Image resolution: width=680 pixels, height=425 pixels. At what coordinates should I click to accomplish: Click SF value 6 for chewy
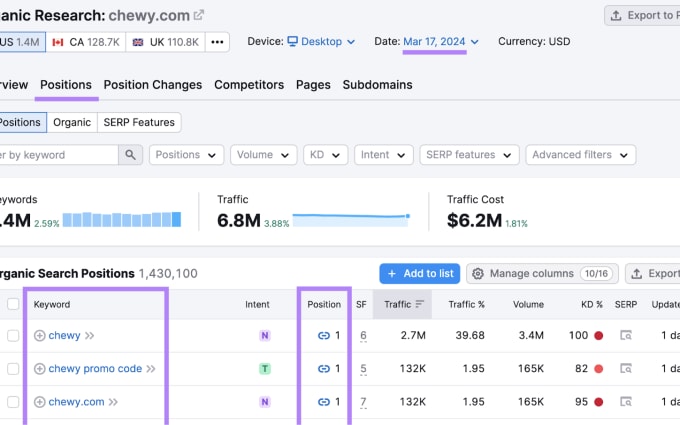click(363, 336)
